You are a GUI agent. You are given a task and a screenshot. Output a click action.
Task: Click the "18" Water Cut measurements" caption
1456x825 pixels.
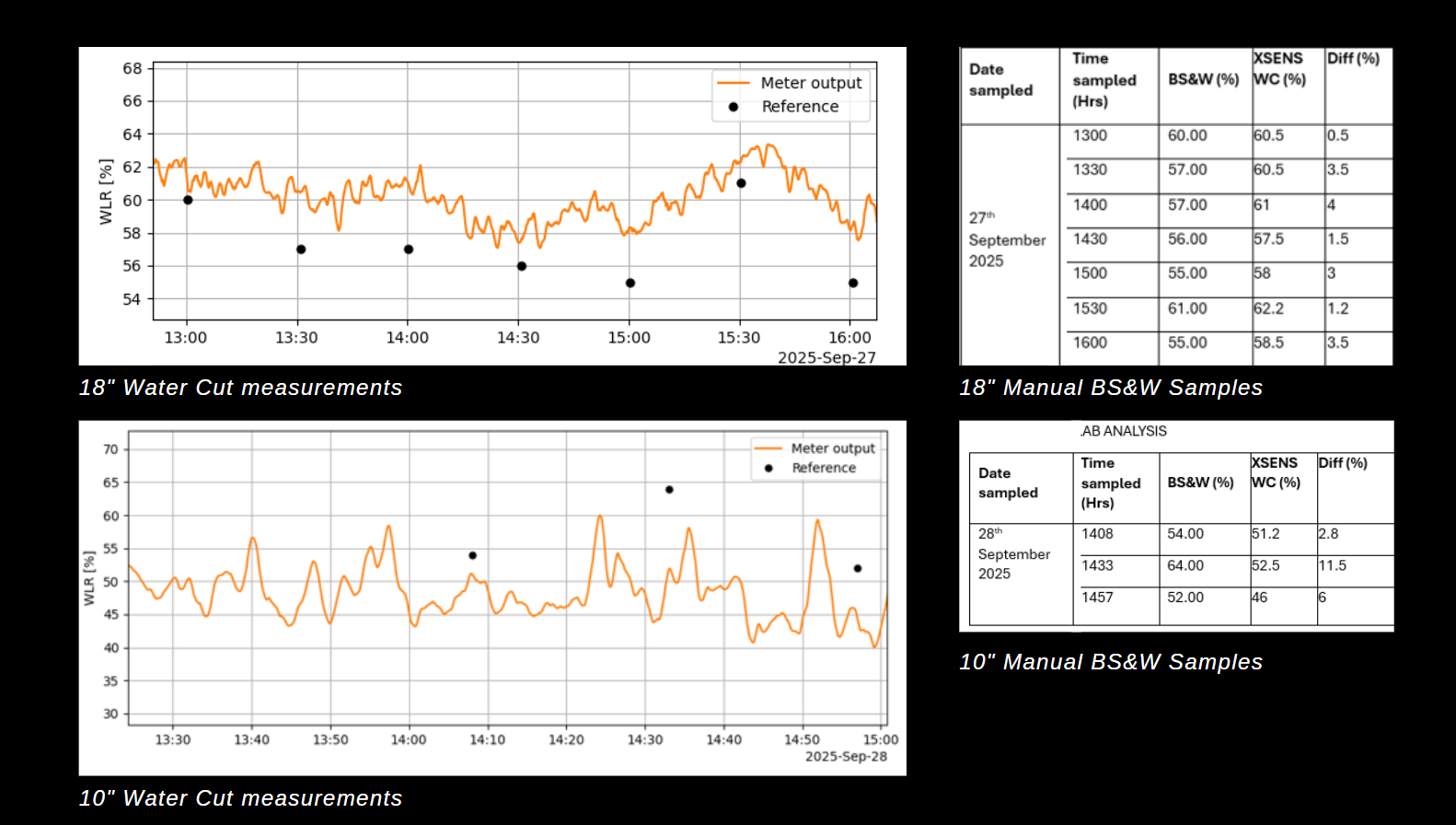coord(240,388)
